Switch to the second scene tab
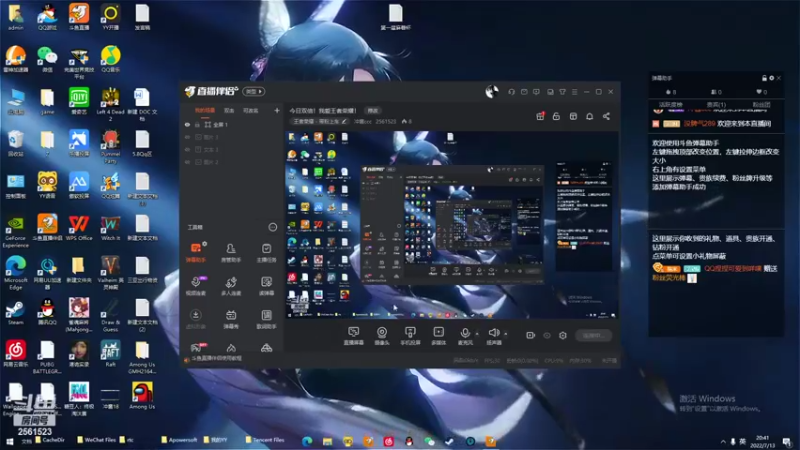The height and width of the screenshot is (450, 800). coord(229,110)
